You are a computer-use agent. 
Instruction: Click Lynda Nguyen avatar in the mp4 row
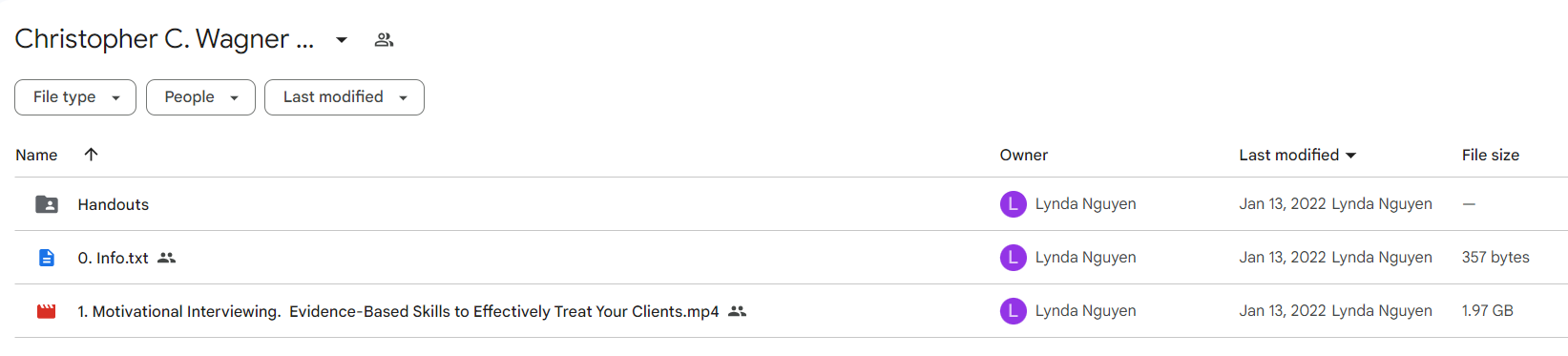coord(1013,311)
